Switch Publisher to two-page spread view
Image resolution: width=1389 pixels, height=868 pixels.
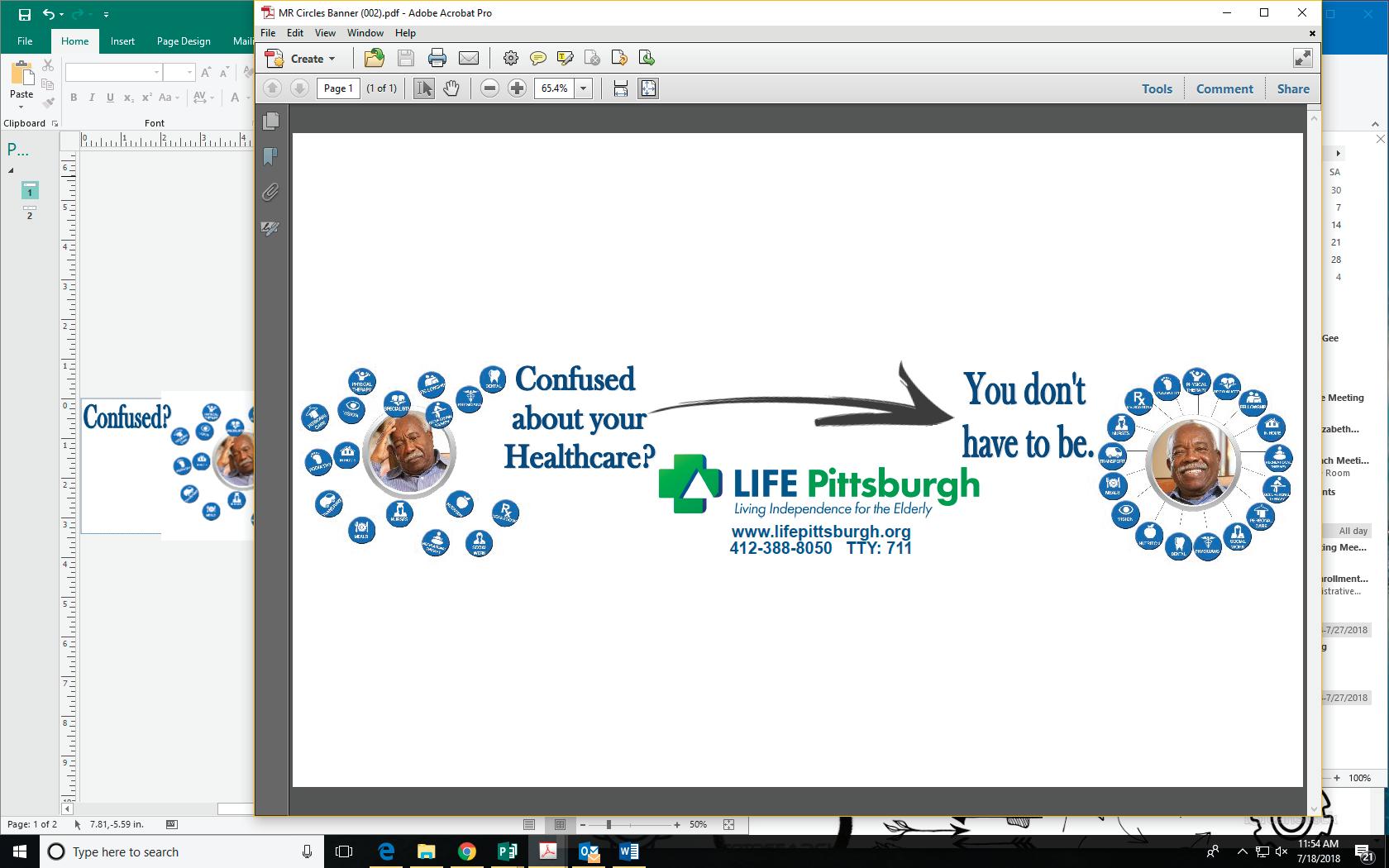(x=560, y=824)
